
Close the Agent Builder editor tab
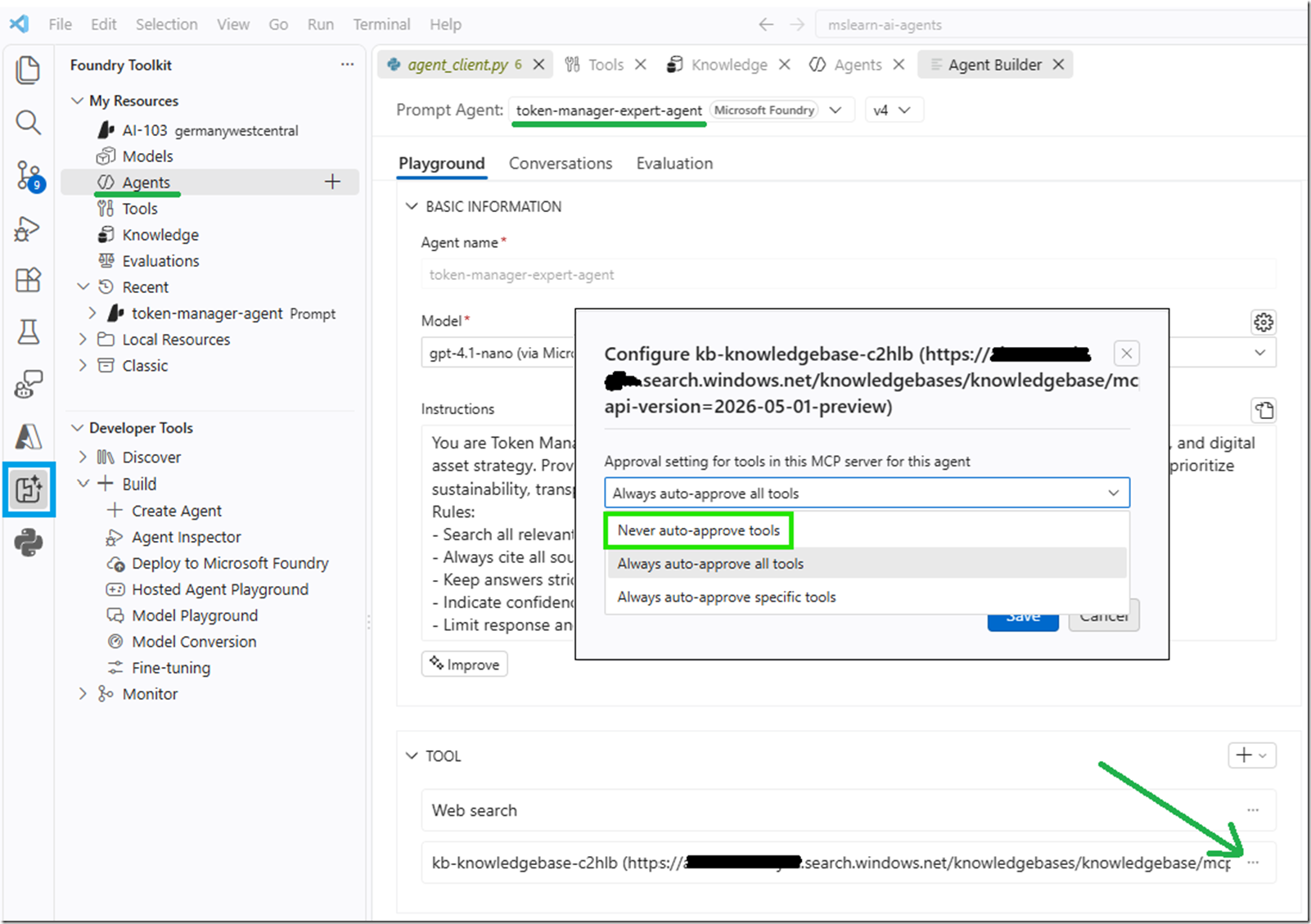click(1058, 65)
